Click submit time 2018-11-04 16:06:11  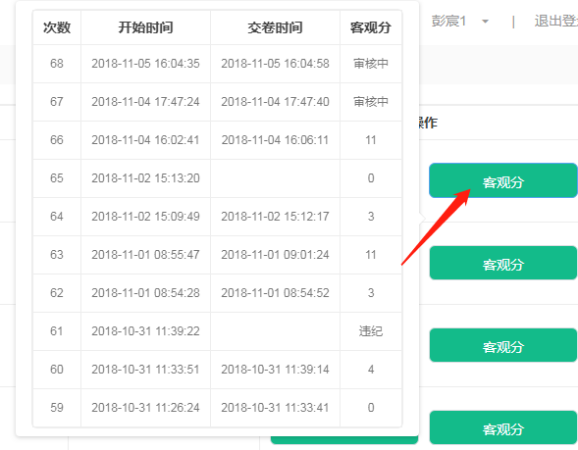coord(275,140)
